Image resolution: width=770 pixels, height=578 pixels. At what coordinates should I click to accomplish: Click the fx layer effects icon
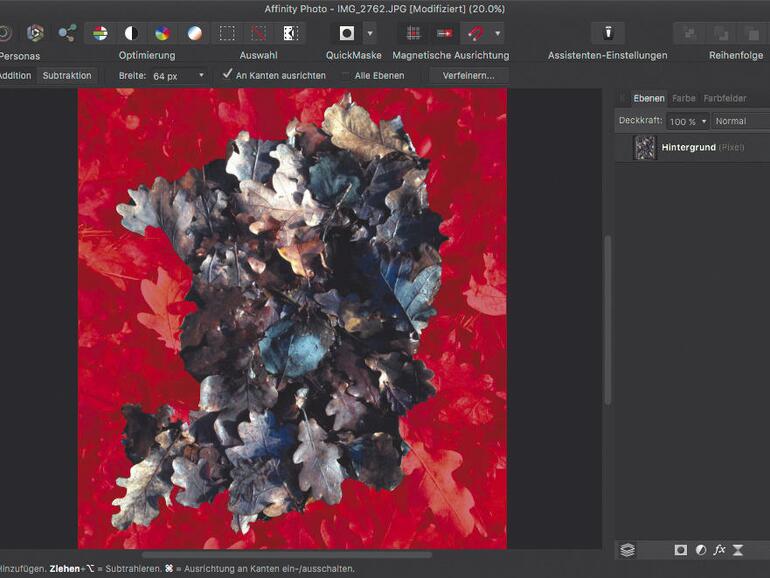click(x=719, y=550)
